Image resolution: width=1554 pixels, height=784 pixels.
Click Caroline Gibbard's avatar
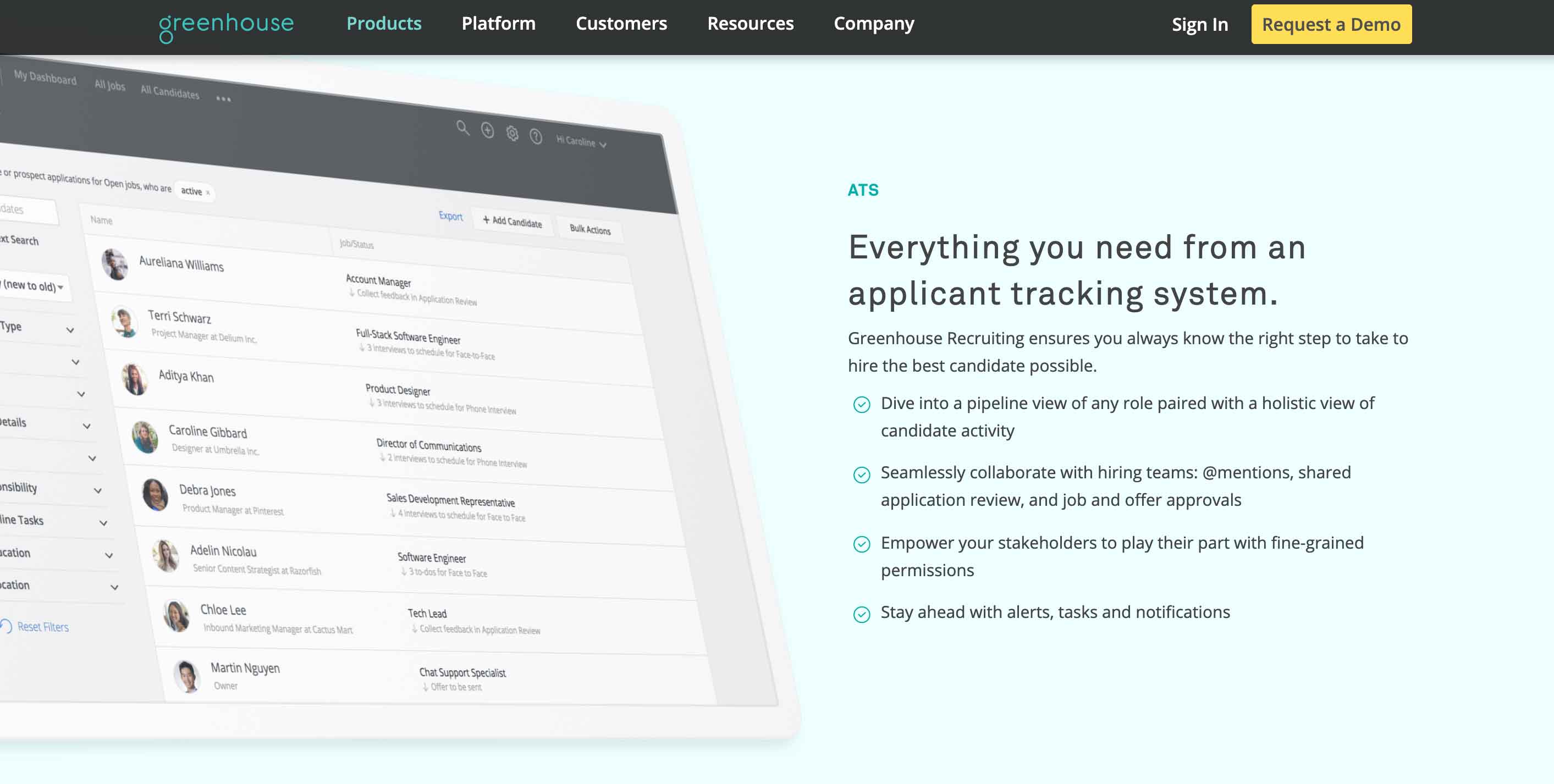(145, 437)
